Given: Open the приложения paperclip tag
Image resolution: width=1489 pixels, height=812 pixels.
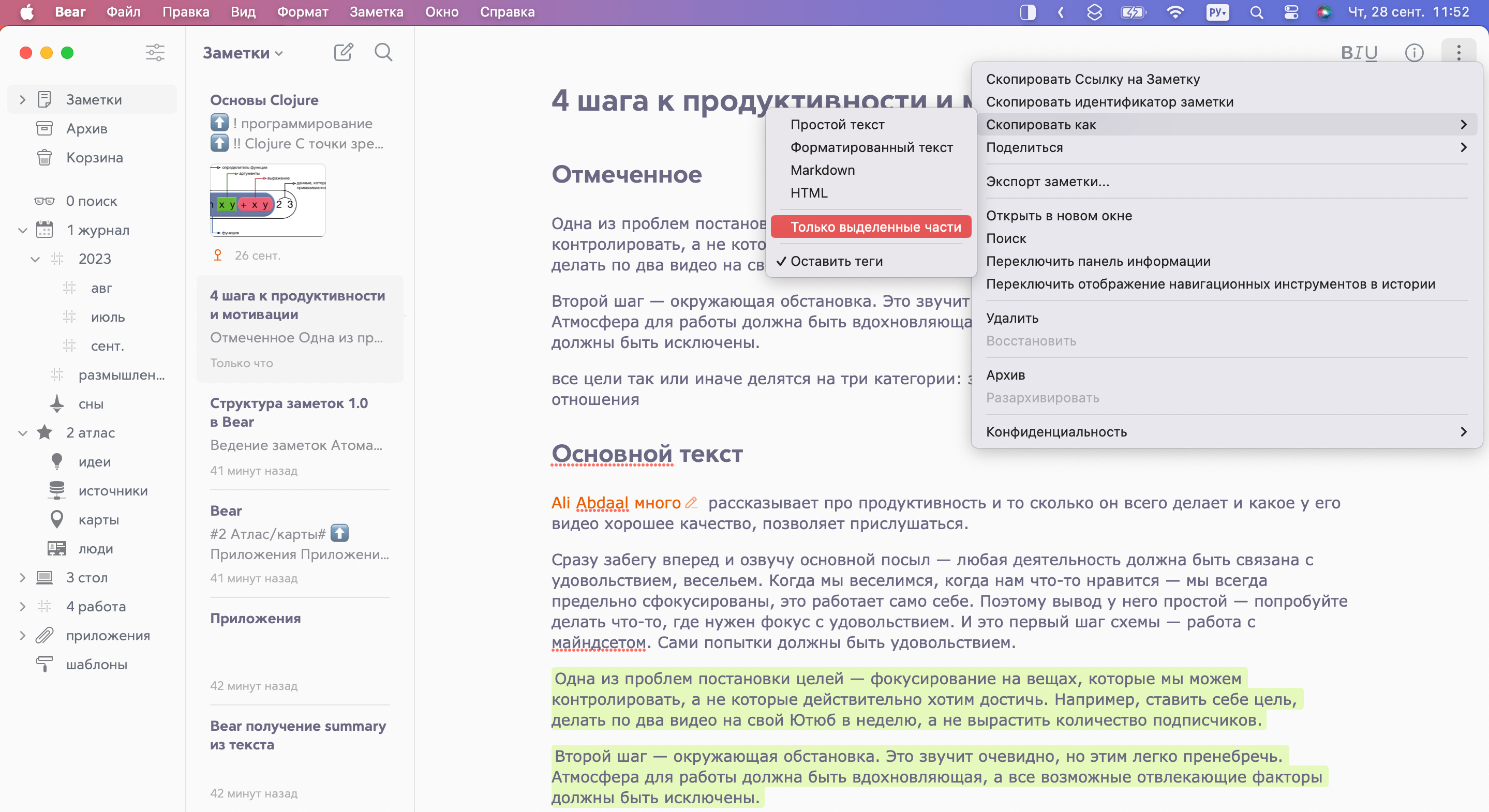Looking at the screenshot, I should [44, 635].
